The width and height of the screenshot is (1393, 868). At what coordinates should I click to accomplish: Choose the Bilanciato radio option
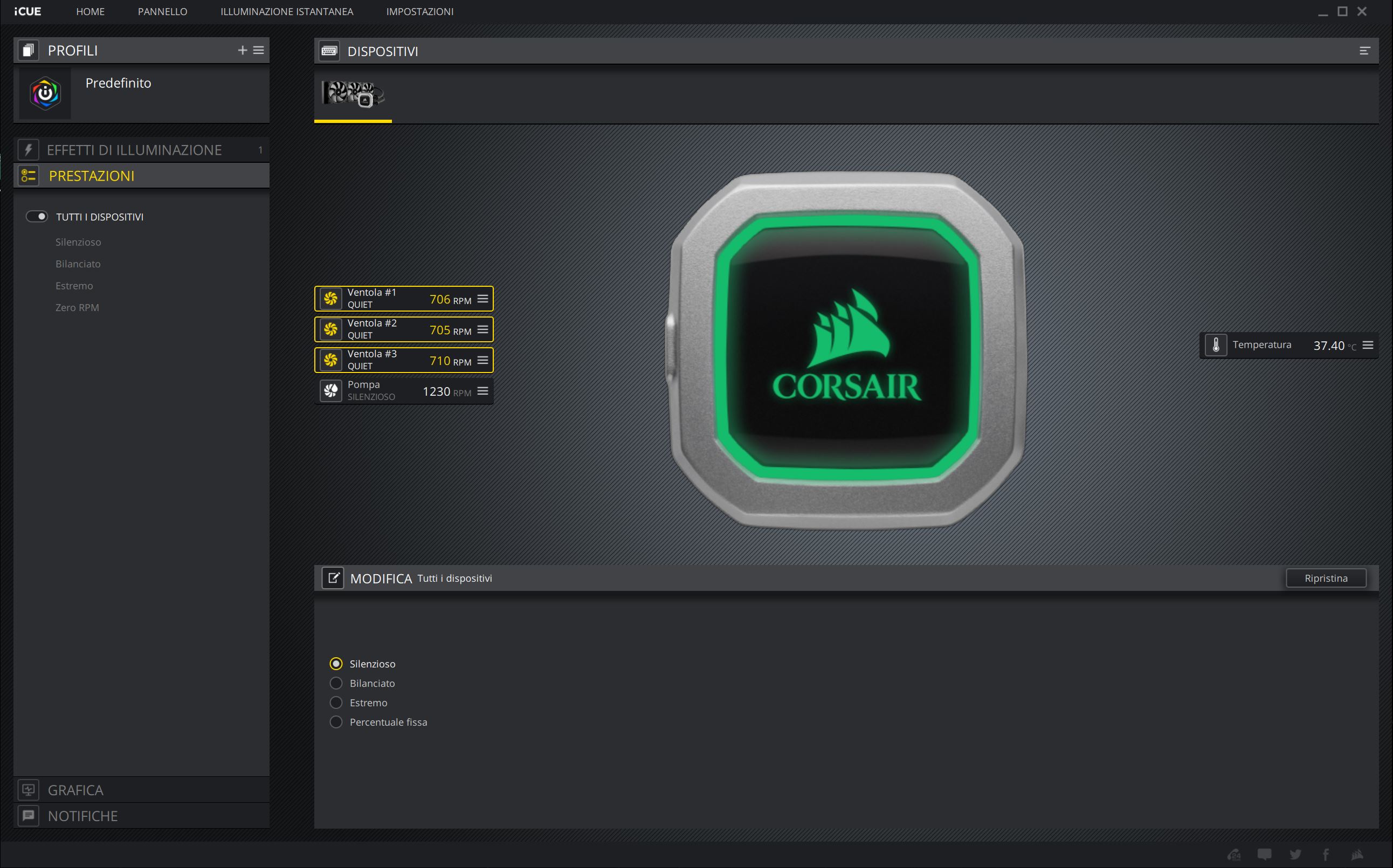pyautogui.click(x=336, y=683)
